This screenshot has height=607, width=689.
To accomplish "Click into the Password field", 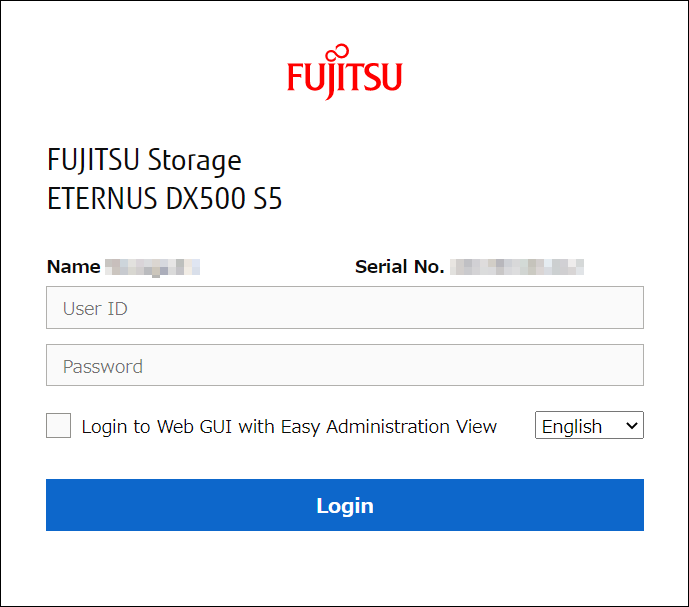I will pos(344,366).
